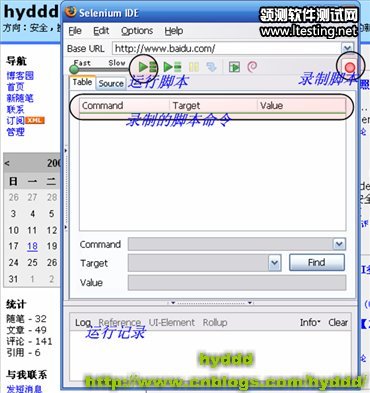Image resolution: width=370 pixels, height=393 pixels.
Task: Open the Info log level dropdown
Action: (310, 323)
